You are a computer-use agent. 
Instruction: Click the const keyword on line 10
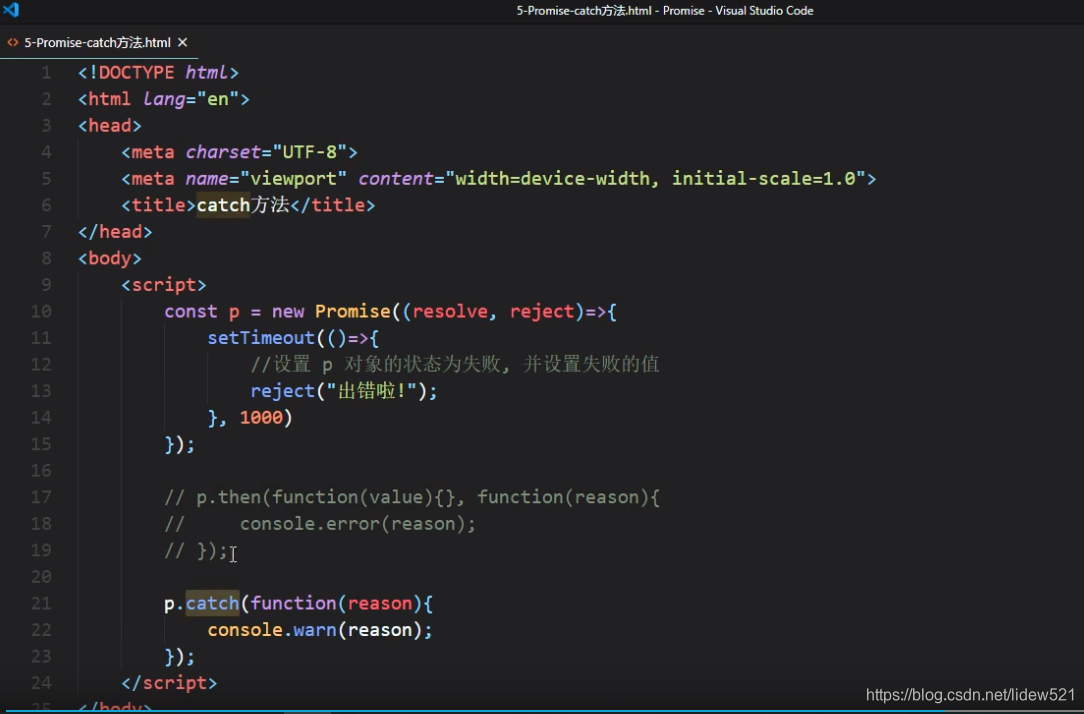coord(191,312)
